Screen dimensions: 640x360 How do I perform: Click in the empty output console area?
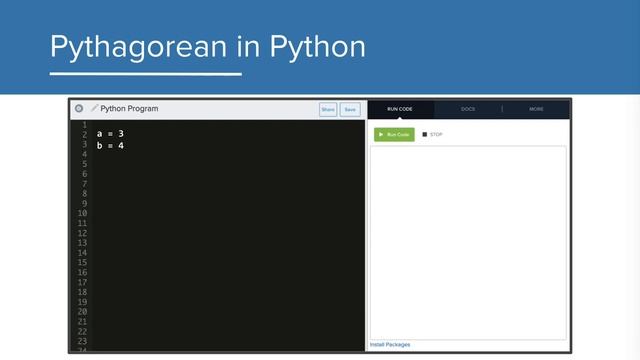[468, 242]
